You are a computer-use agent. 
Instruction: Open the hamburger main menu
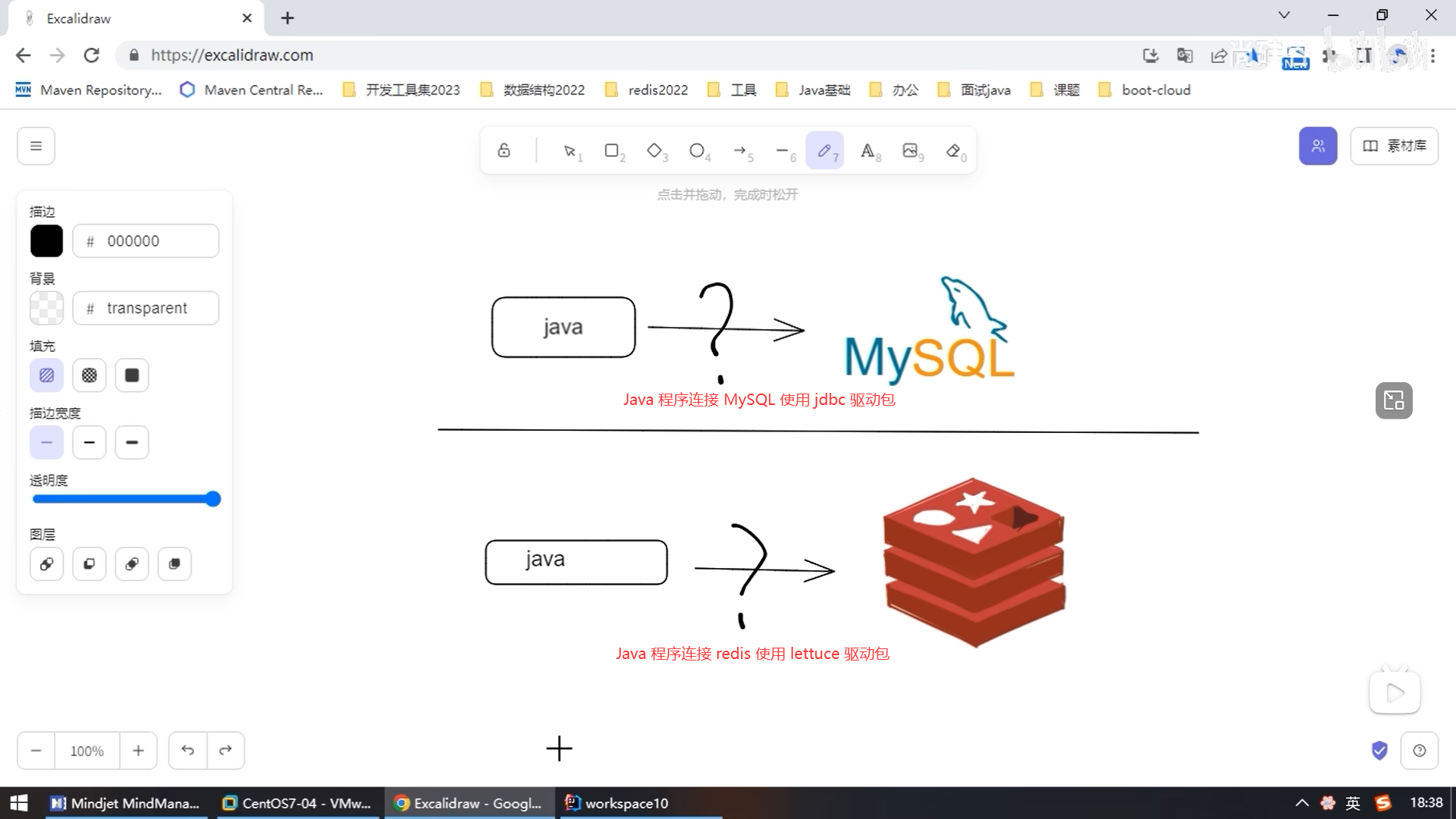[x=36, y=146]
